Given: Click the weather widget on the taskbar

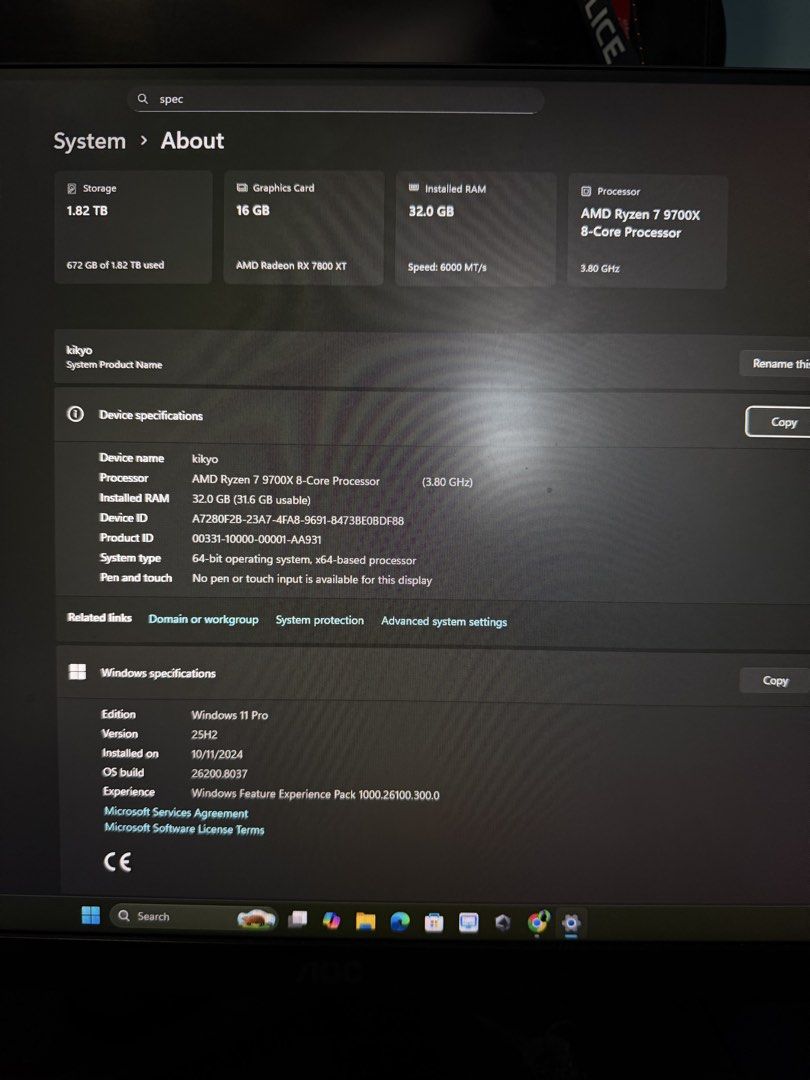Looking at the screenshot, I should [255, 915].
